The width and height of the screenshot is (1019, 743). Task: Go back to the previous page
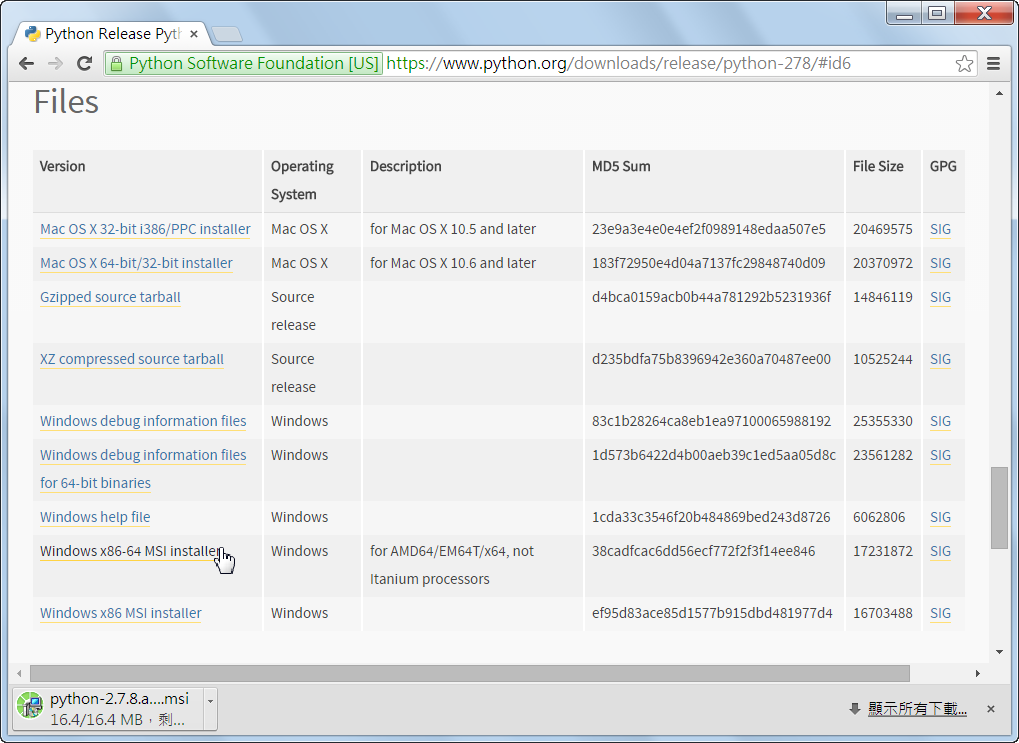tap(27, 63)
